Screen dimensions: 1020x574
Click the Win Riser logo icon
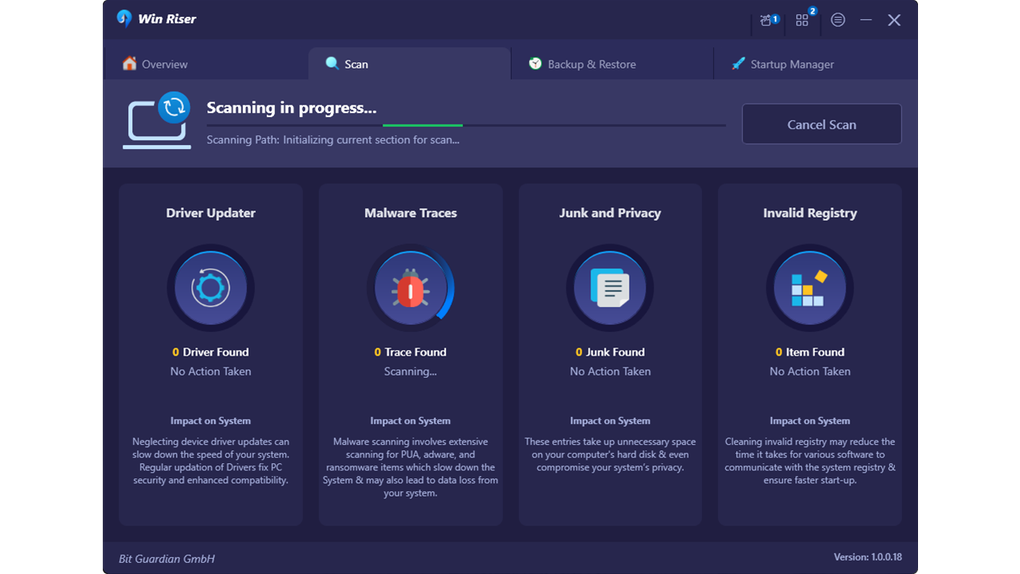tap(124, 19)
